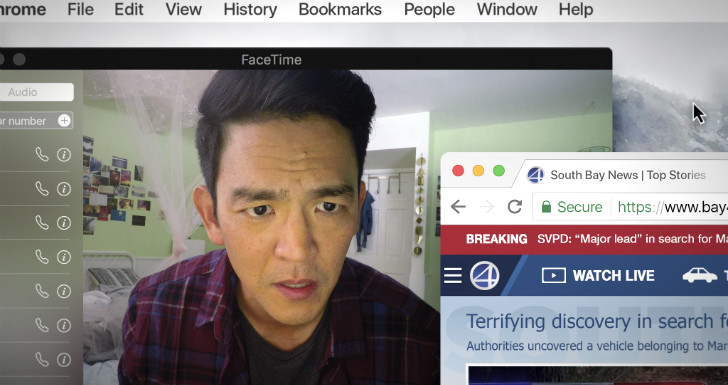Click the channel 4 logo in the blue header

(x=484, y=275)
